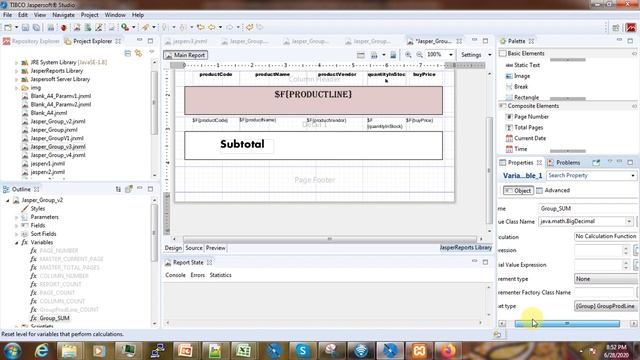Click the report editor horizontal scrollbar
Screen dimensions: 640x360
pyautogui.click(x=329, y=239)
